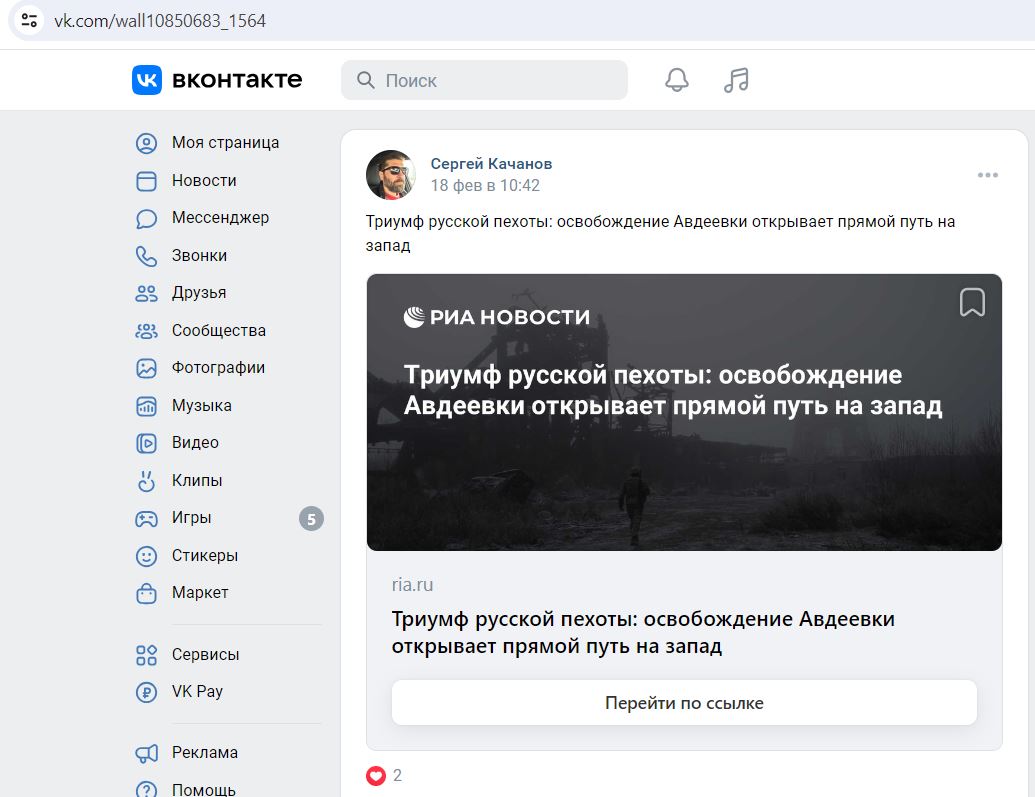
Task: Click the author's avatar photo
Action: [391, 174]
